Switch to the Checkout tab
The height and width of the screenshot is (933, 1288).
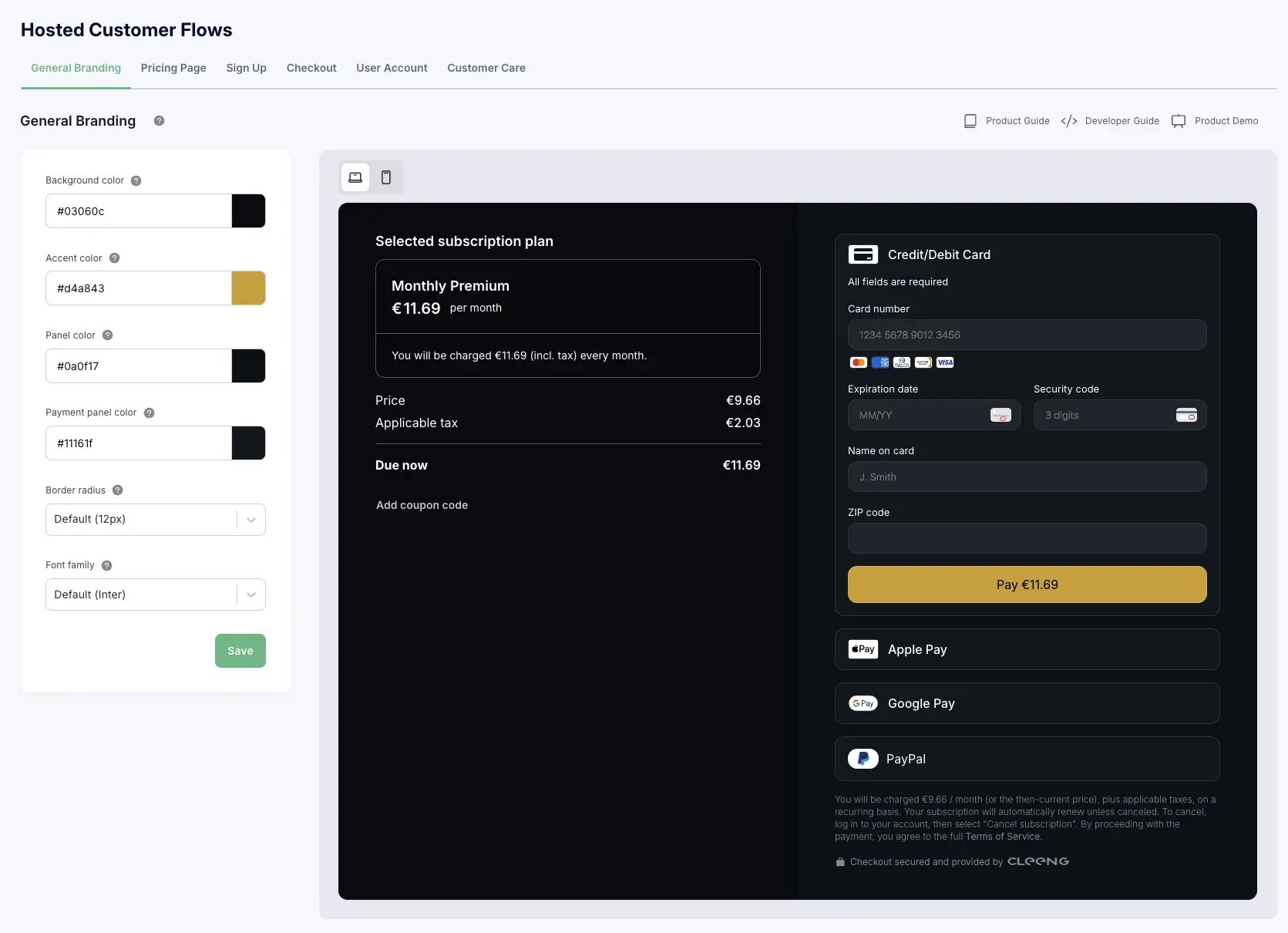(x=311, y=68)
